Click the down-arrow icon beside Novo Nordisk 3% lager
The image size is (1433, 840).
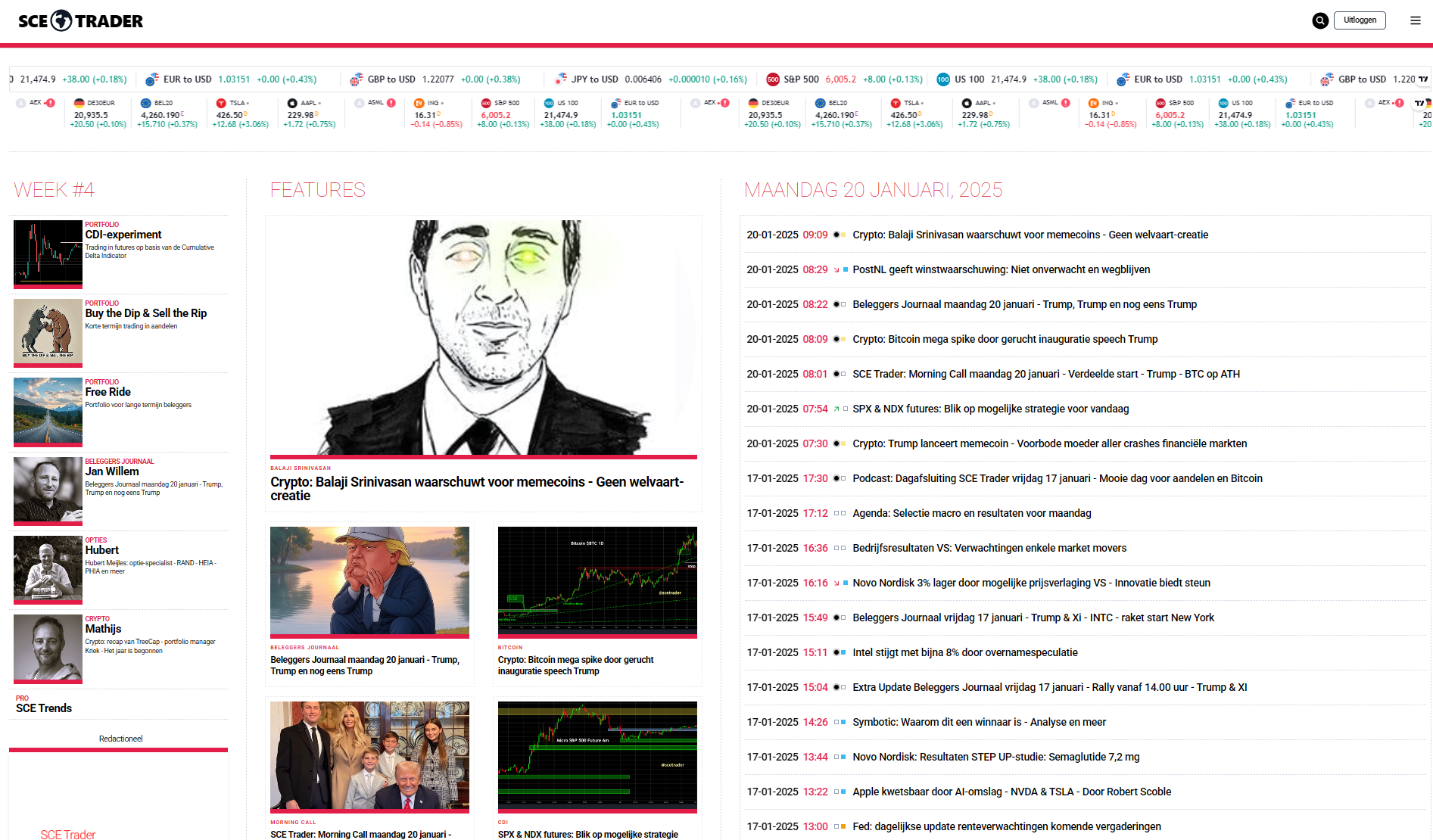point(836,583)
